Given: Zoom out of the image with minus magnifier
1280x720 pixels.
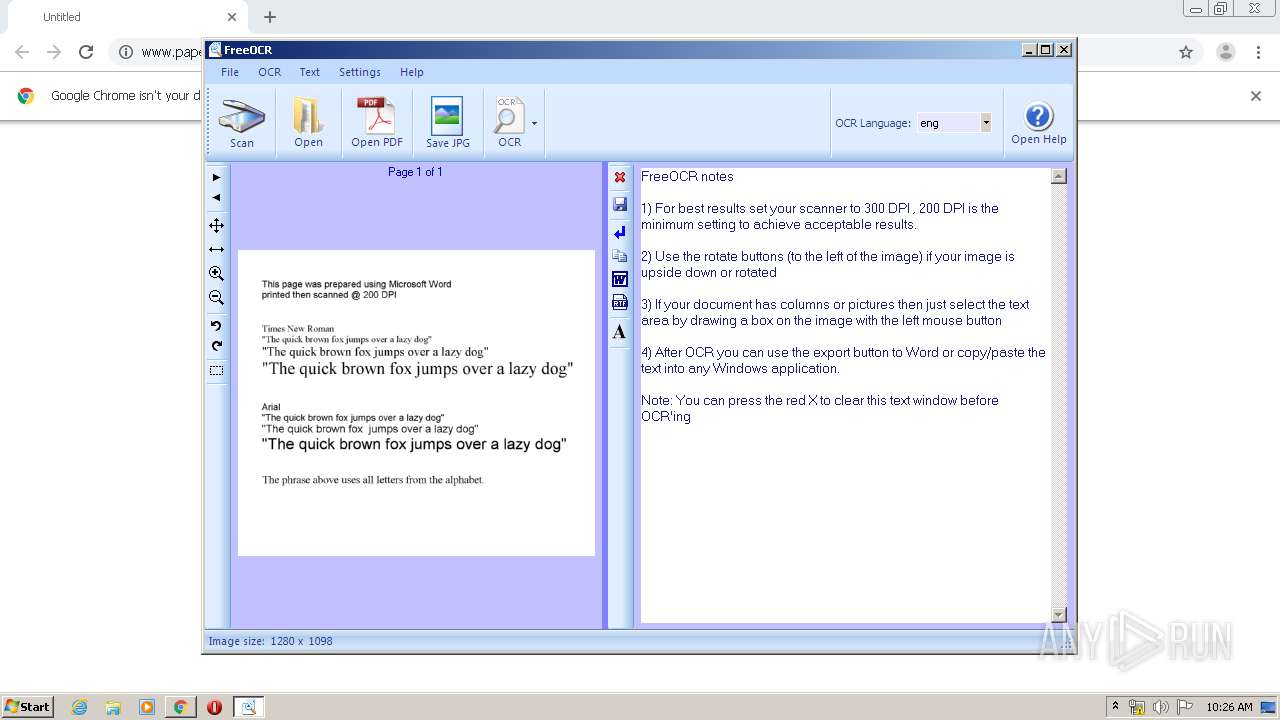Looking at the screenshot, I should click(216, 297).
